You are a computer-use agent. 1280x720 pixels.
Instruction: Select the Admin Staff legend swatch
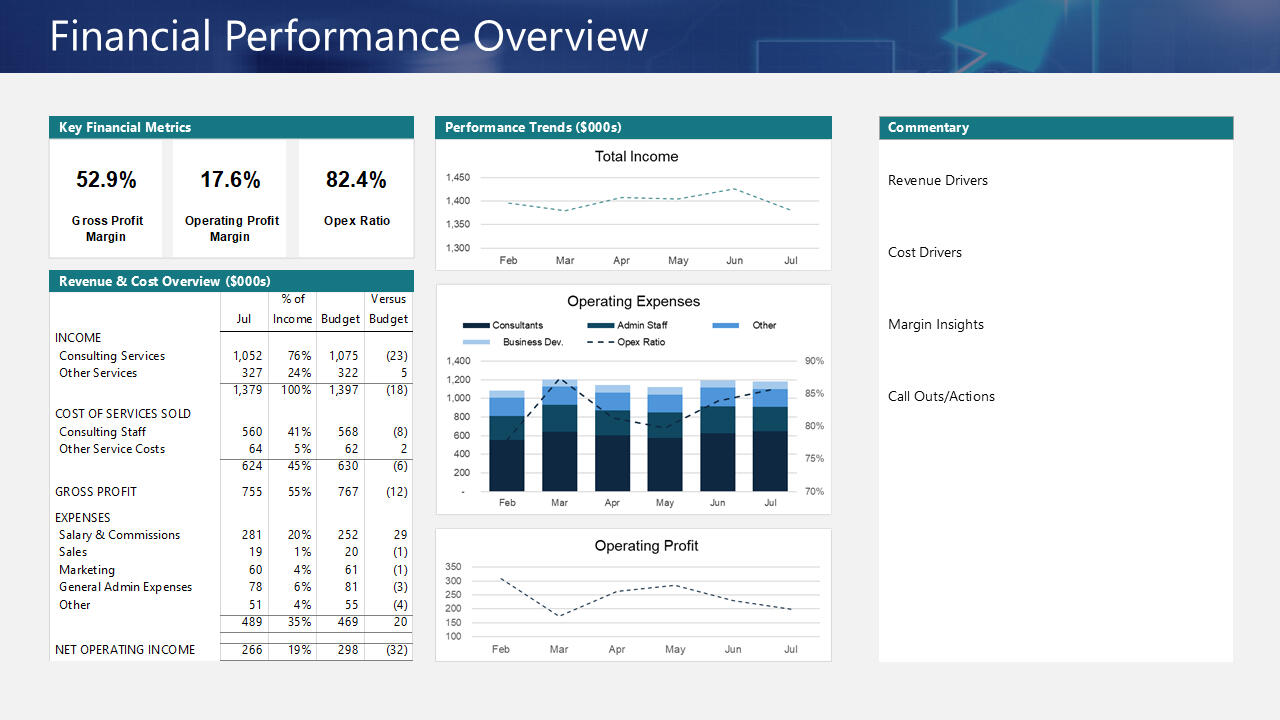tap(600, 325)
